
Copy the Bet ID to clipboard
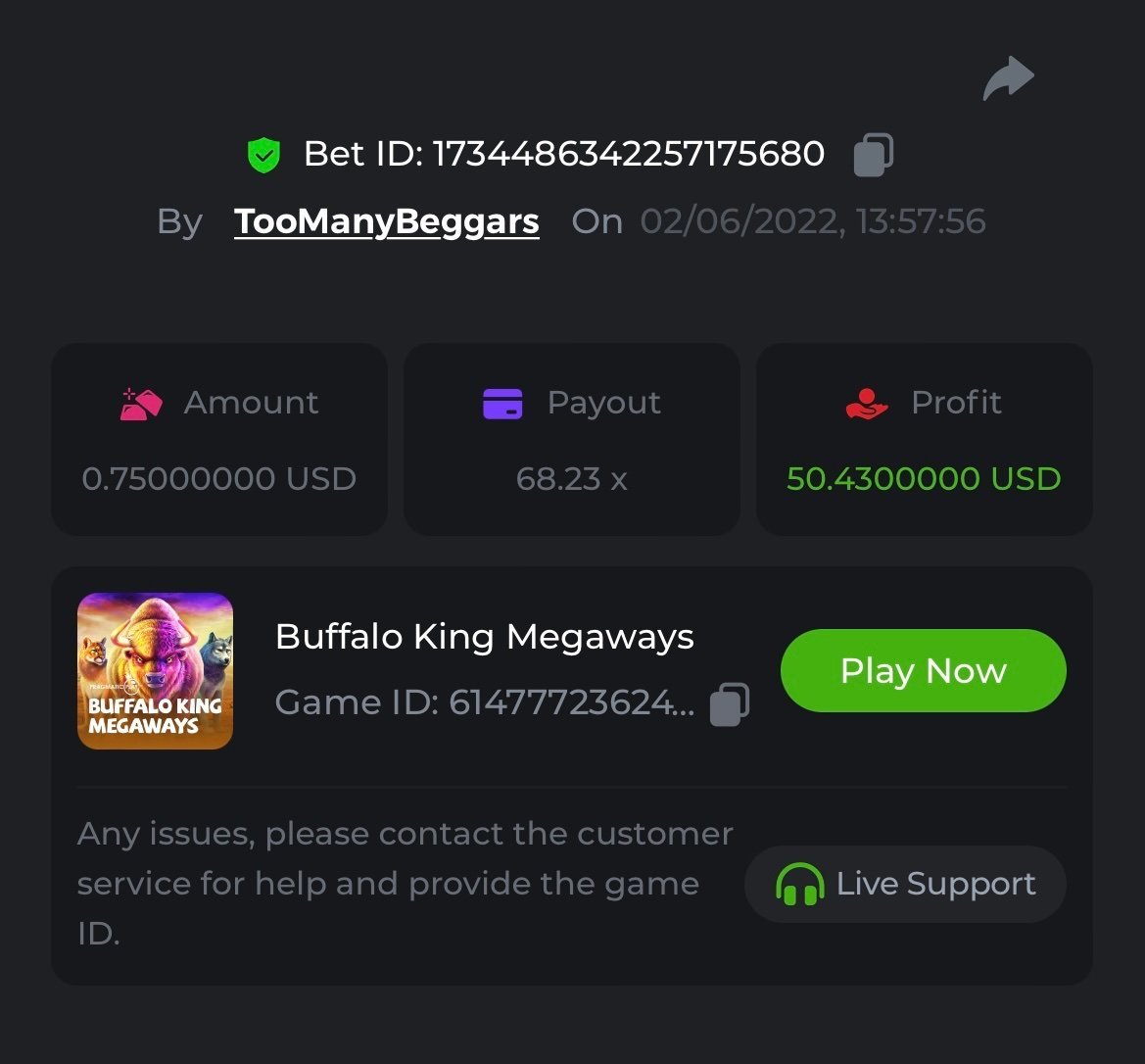873,155
